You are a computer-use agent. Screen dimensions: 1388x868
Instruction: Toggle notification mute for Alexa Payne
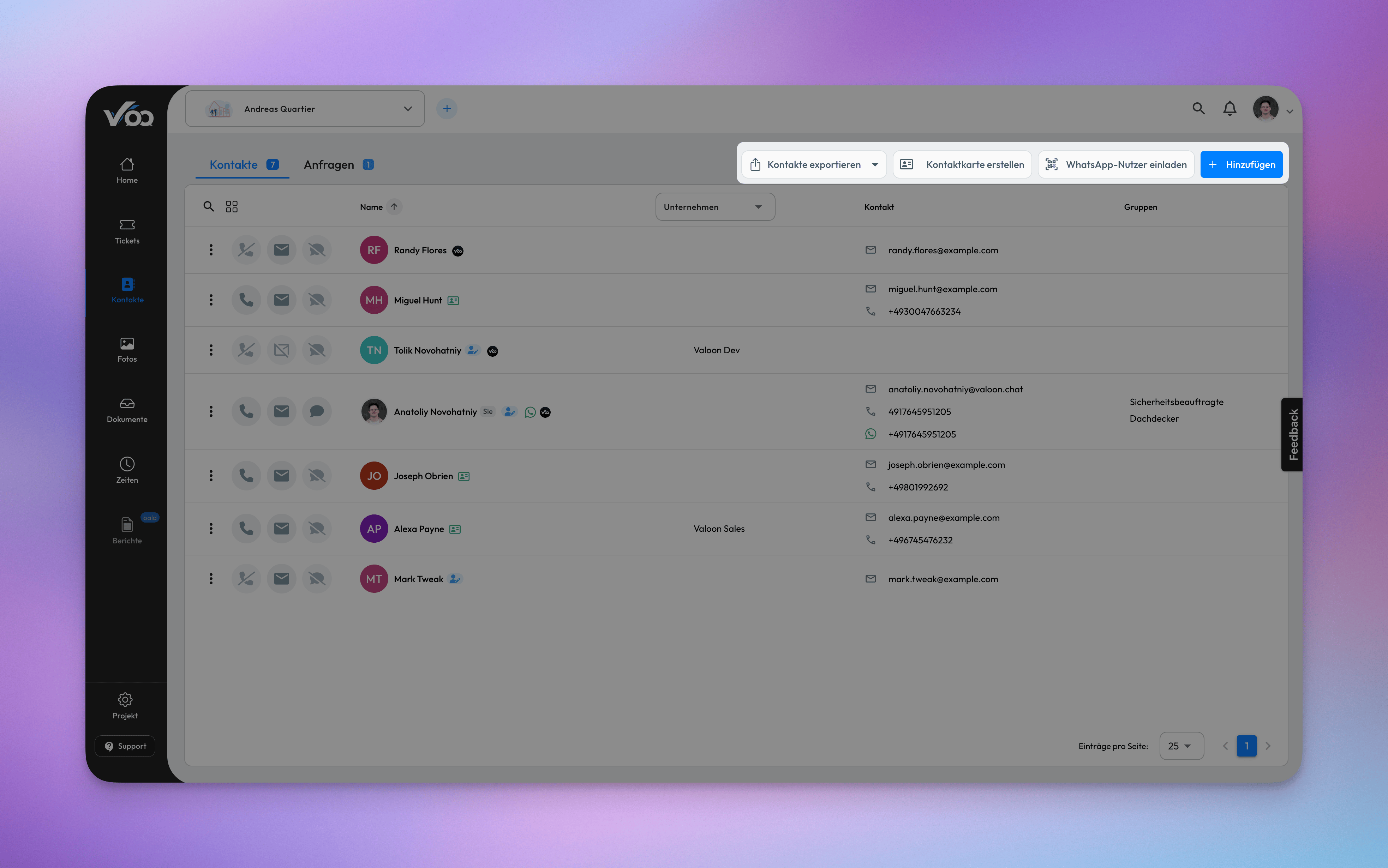click(317, 528)
